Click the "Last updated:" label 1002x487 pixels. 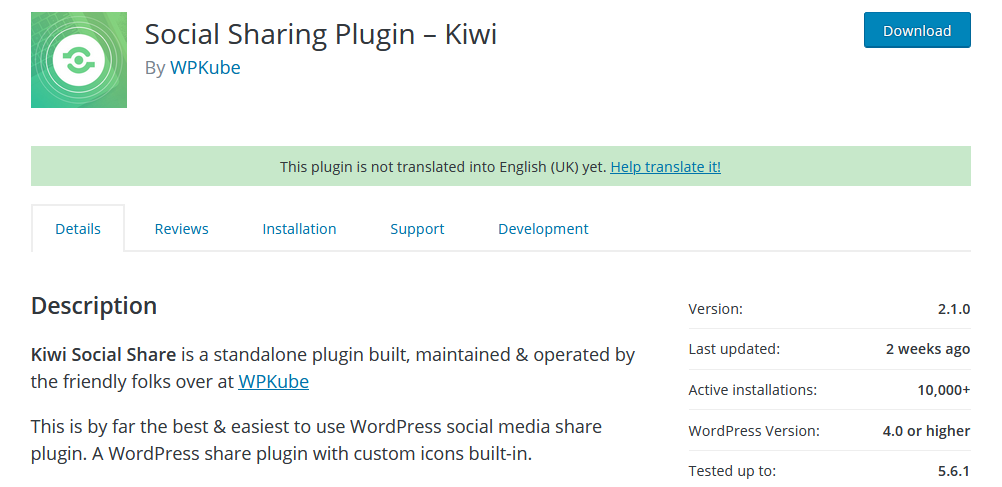(734, 349)
